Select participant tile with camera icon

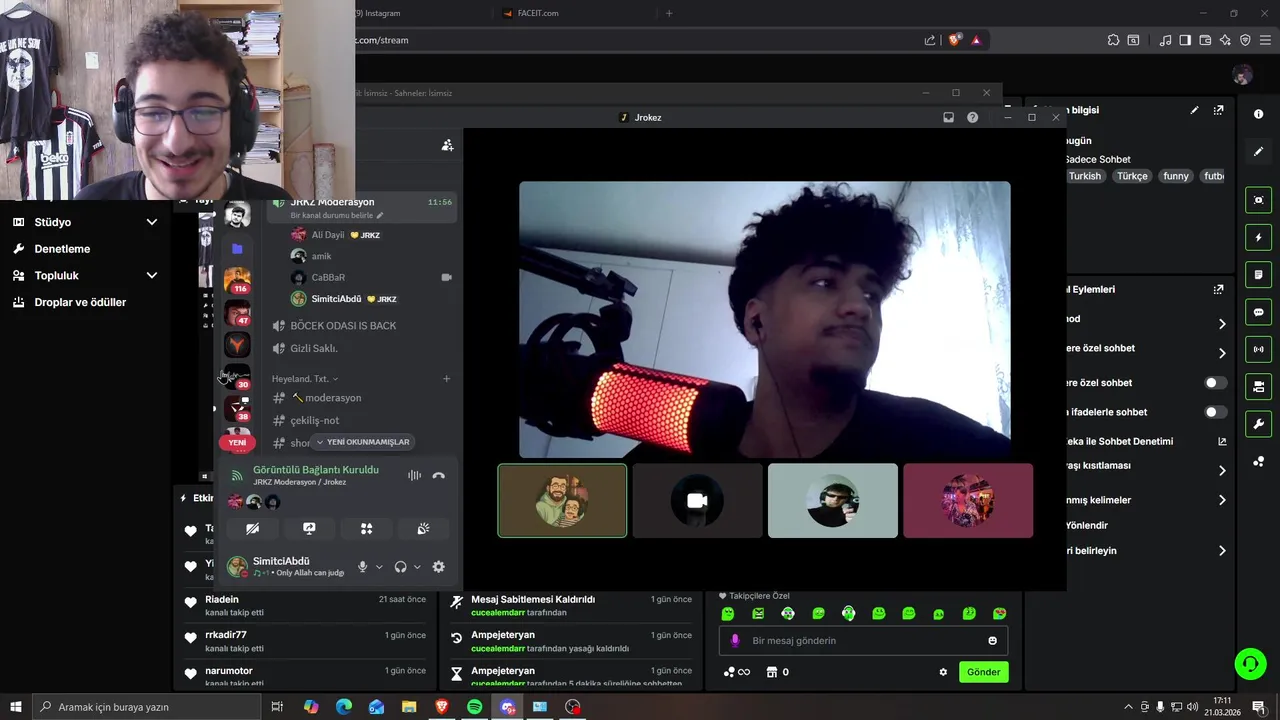point(697,500)
